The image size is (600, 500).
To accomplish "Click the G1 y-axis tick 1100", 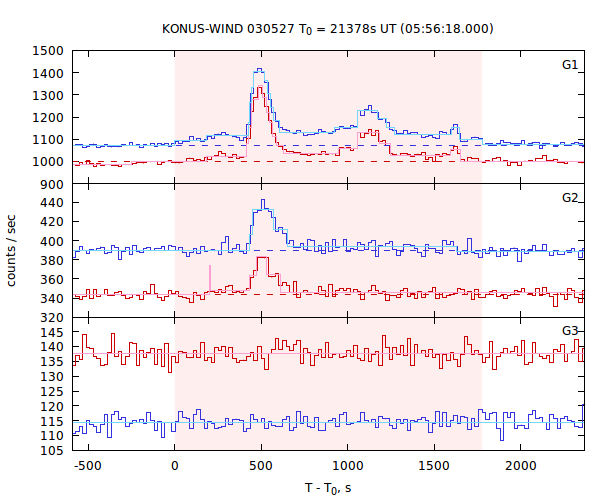I will [48, 140].
